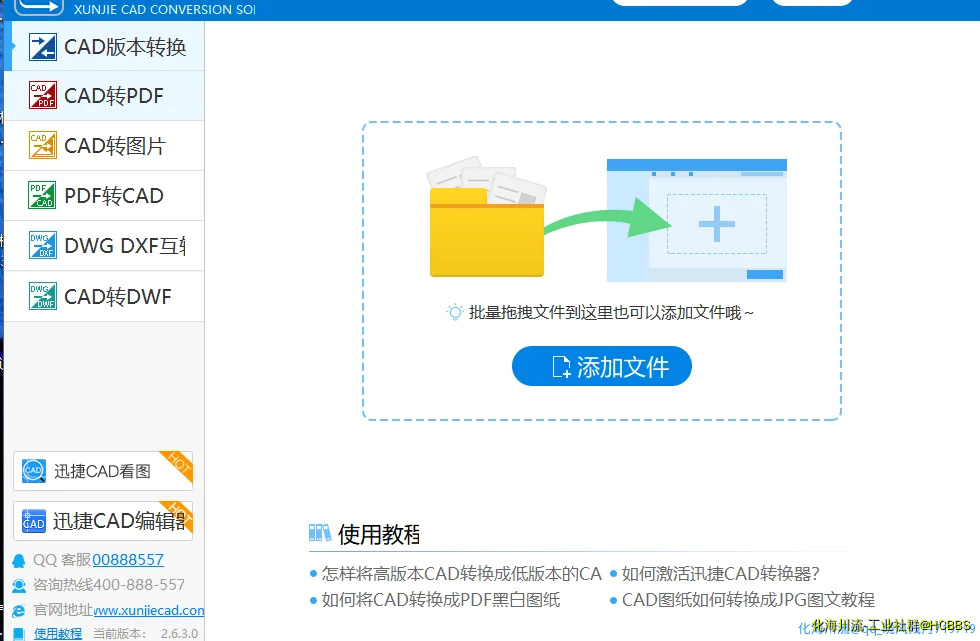Open 迅捷CAD编辑器 promotion button
The height and width of the screenshot is (641, 980).
[x=103, y=520]
